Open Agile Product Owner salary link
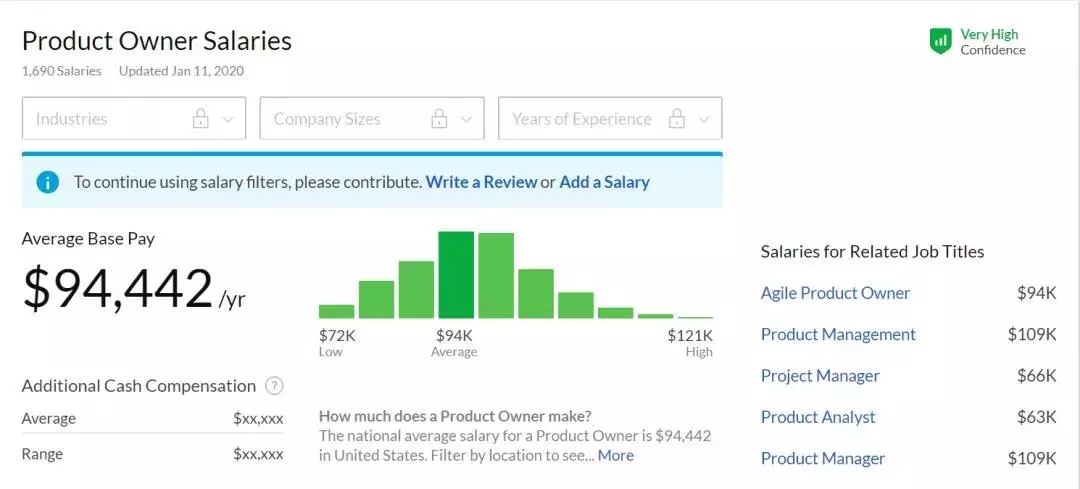Screen dimensions: 1080x489 (x=835, y=293)
